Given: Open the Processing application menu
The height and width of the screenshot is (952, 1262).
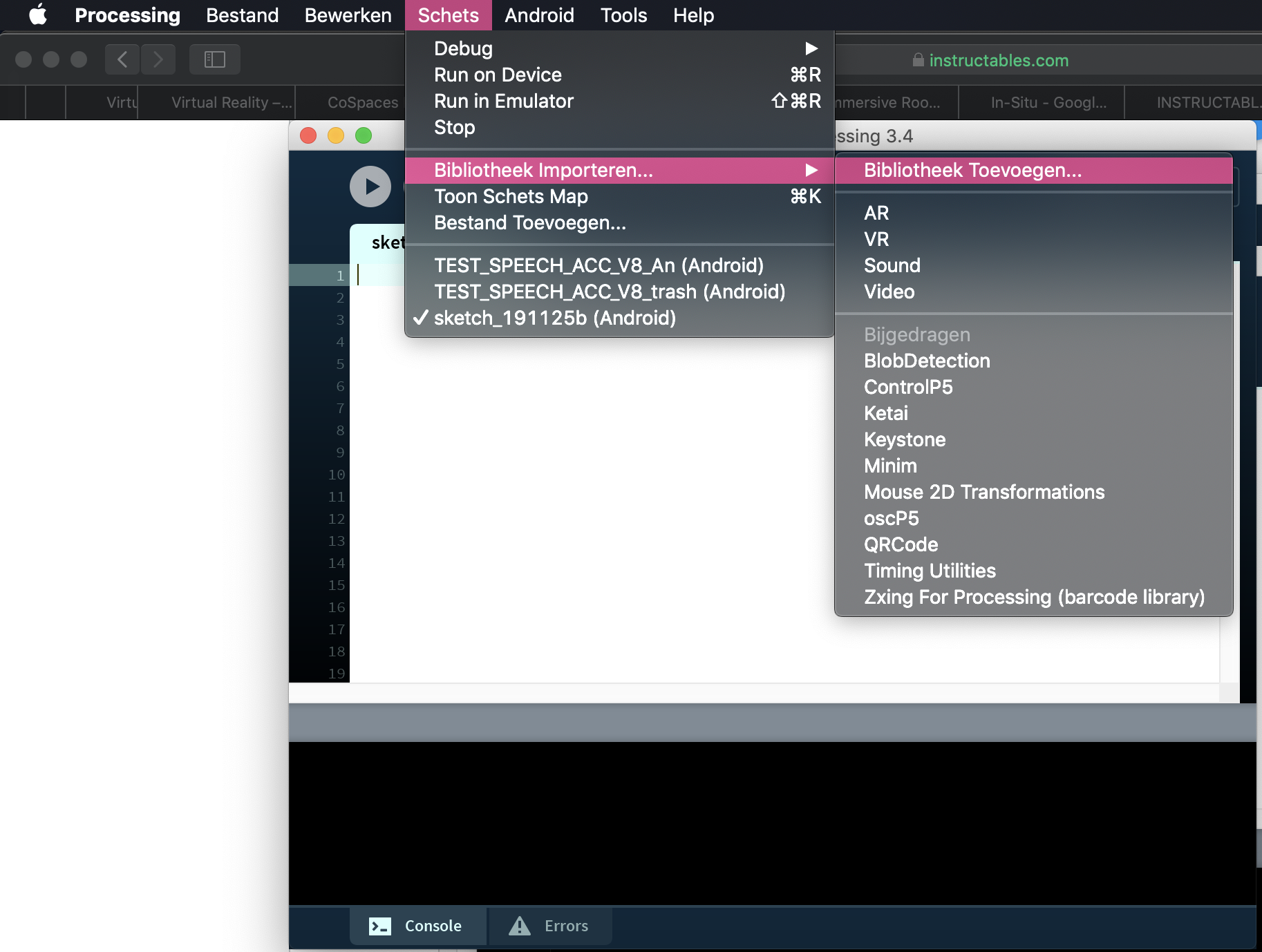Looking at the screenshot, I should (127, 15).
